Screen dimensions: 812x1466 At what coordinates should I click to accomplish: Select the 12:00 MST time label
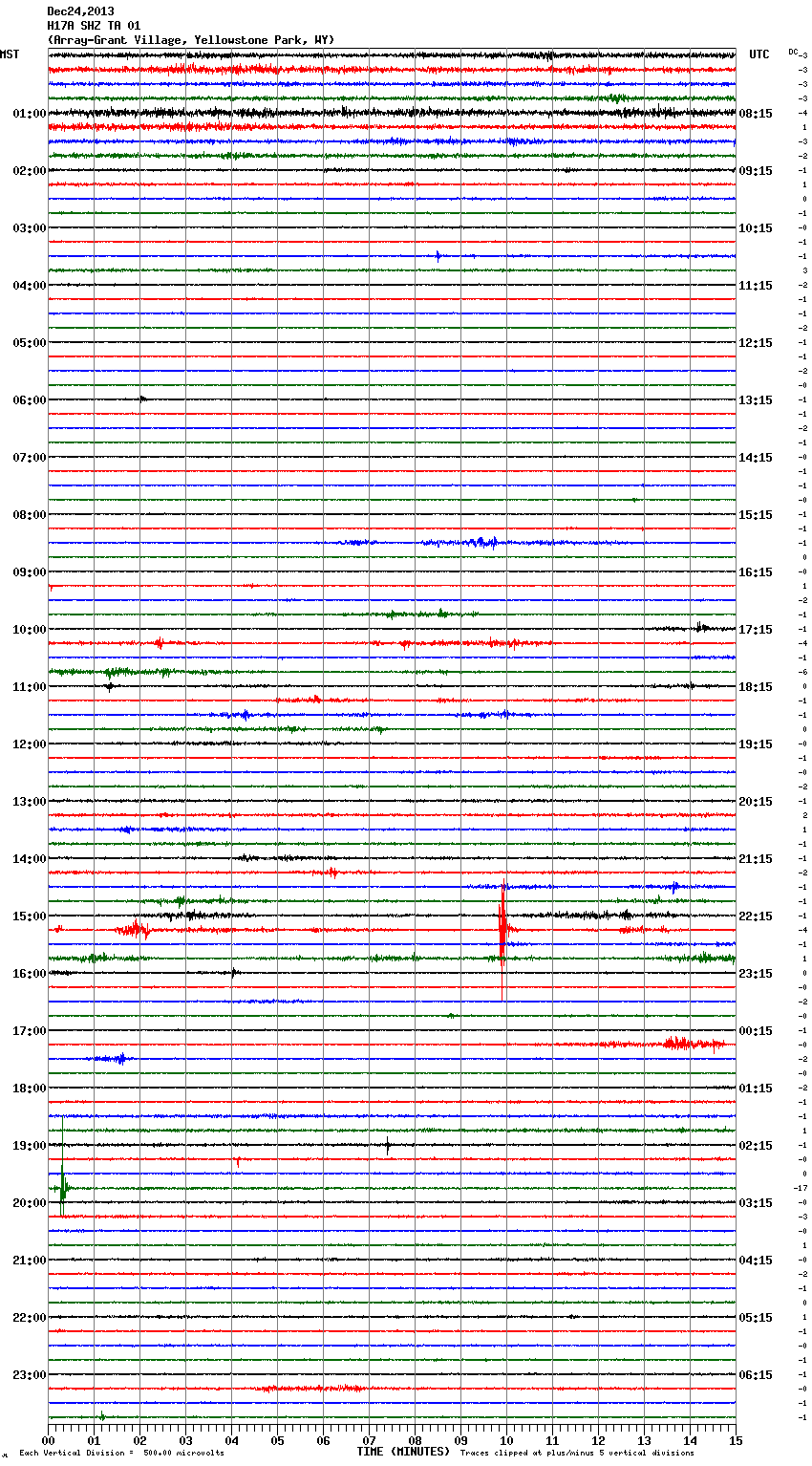(x=30, y=744)
